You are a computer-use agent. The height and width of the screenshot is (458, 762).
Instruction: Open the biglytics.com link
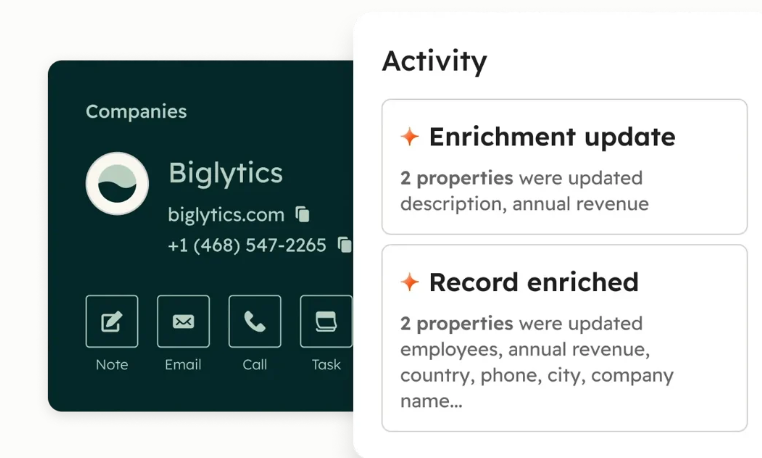(x=226, y=214)
